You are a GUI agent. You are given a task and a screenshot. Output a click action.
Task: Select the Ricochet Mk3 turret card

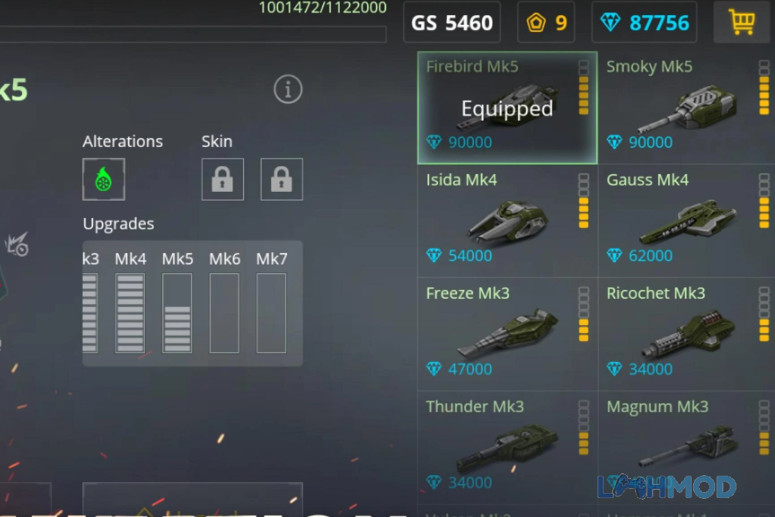(x=687, y=334)
